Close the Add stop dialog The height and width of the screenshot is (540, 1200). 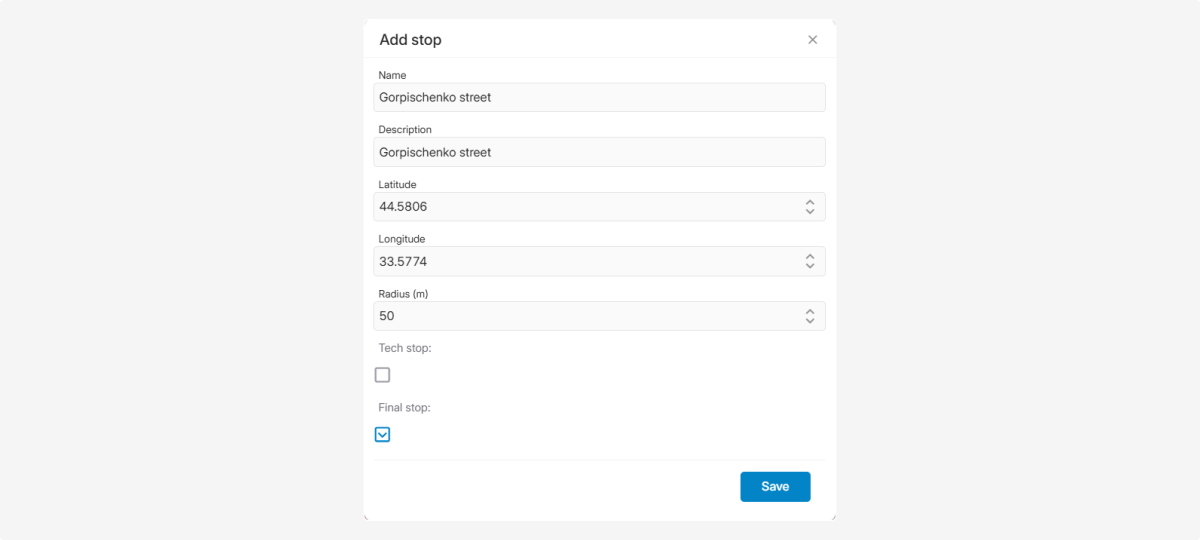click(x=812, y=40)
